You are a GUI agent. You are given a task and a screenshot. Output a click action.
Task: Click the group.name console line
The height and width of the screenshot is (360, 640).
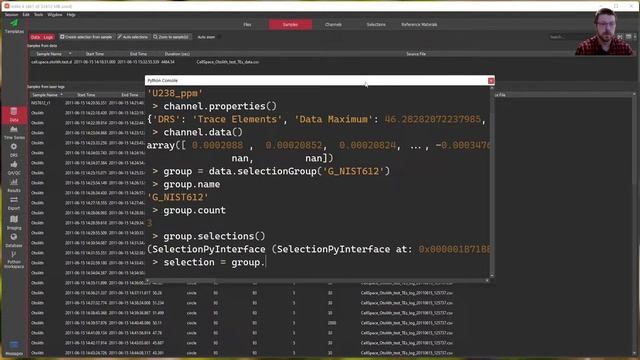click(191, 184)
